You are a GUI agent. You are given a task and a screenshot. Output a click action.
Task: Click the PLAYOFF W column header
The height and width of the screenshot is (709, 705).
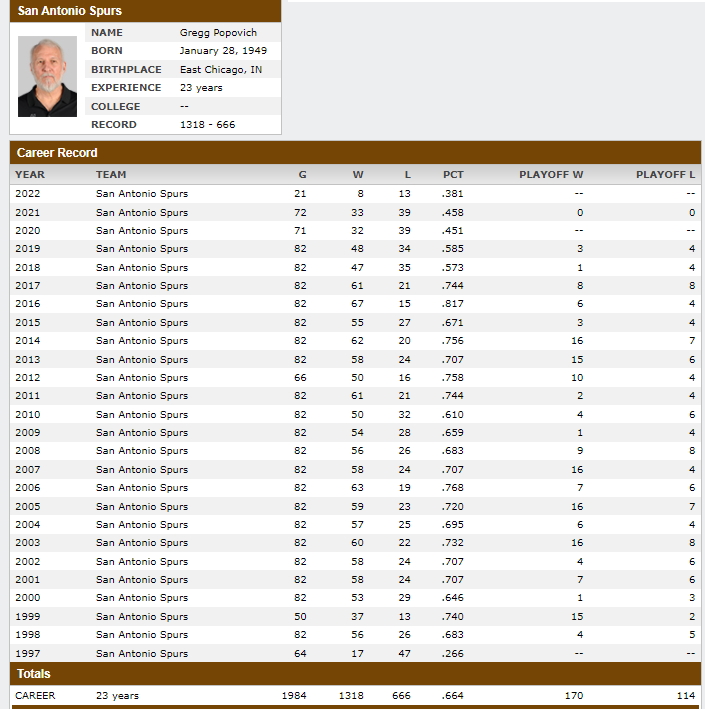(x=551, y=175)
